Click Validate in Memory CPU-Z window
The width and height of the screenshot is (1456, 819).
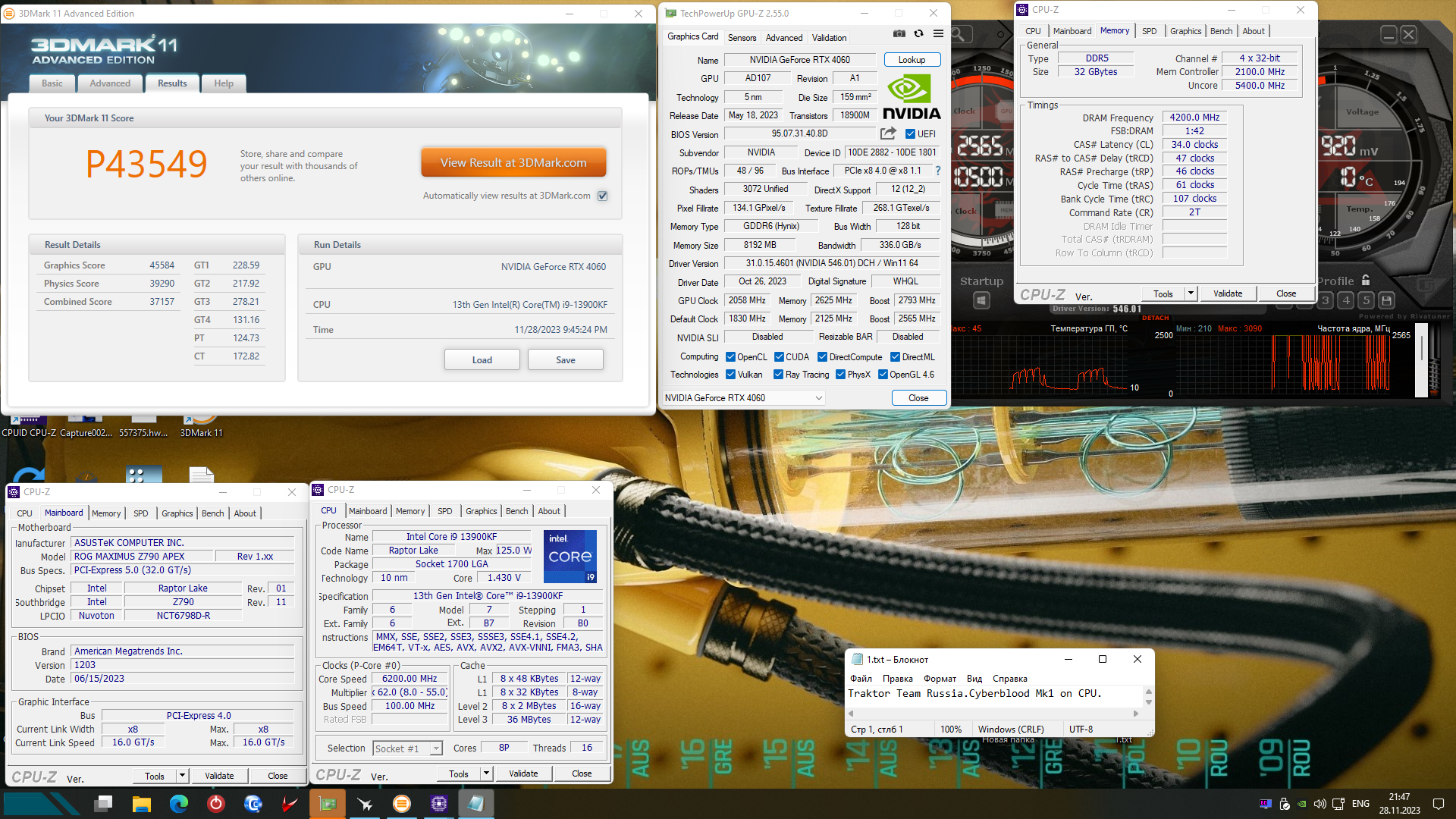click(x=1228, y=293)
